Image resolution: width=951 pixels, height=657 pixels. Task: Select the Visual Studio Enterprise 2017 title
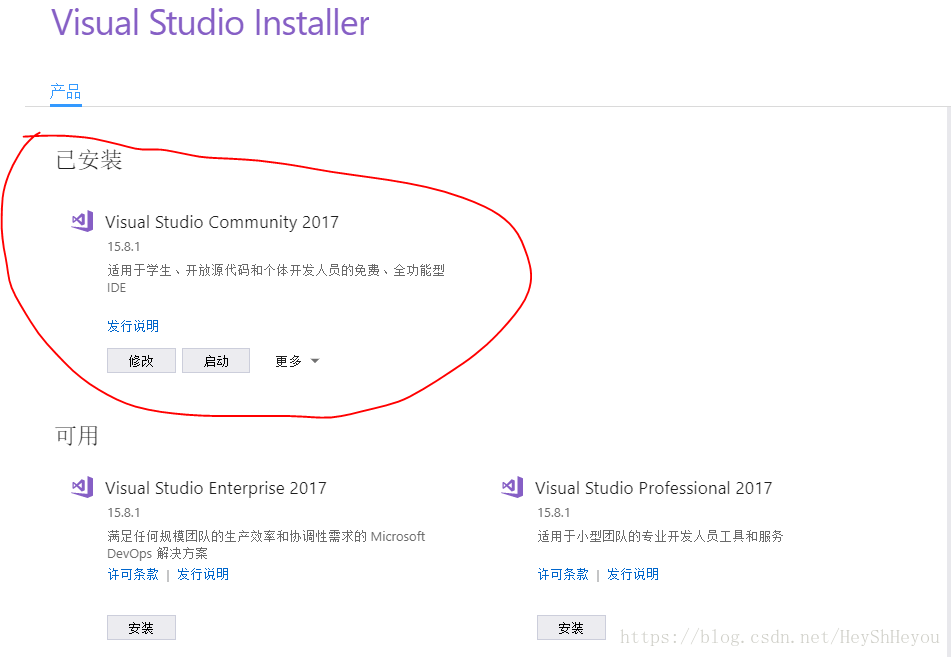(x=216, y=488)
